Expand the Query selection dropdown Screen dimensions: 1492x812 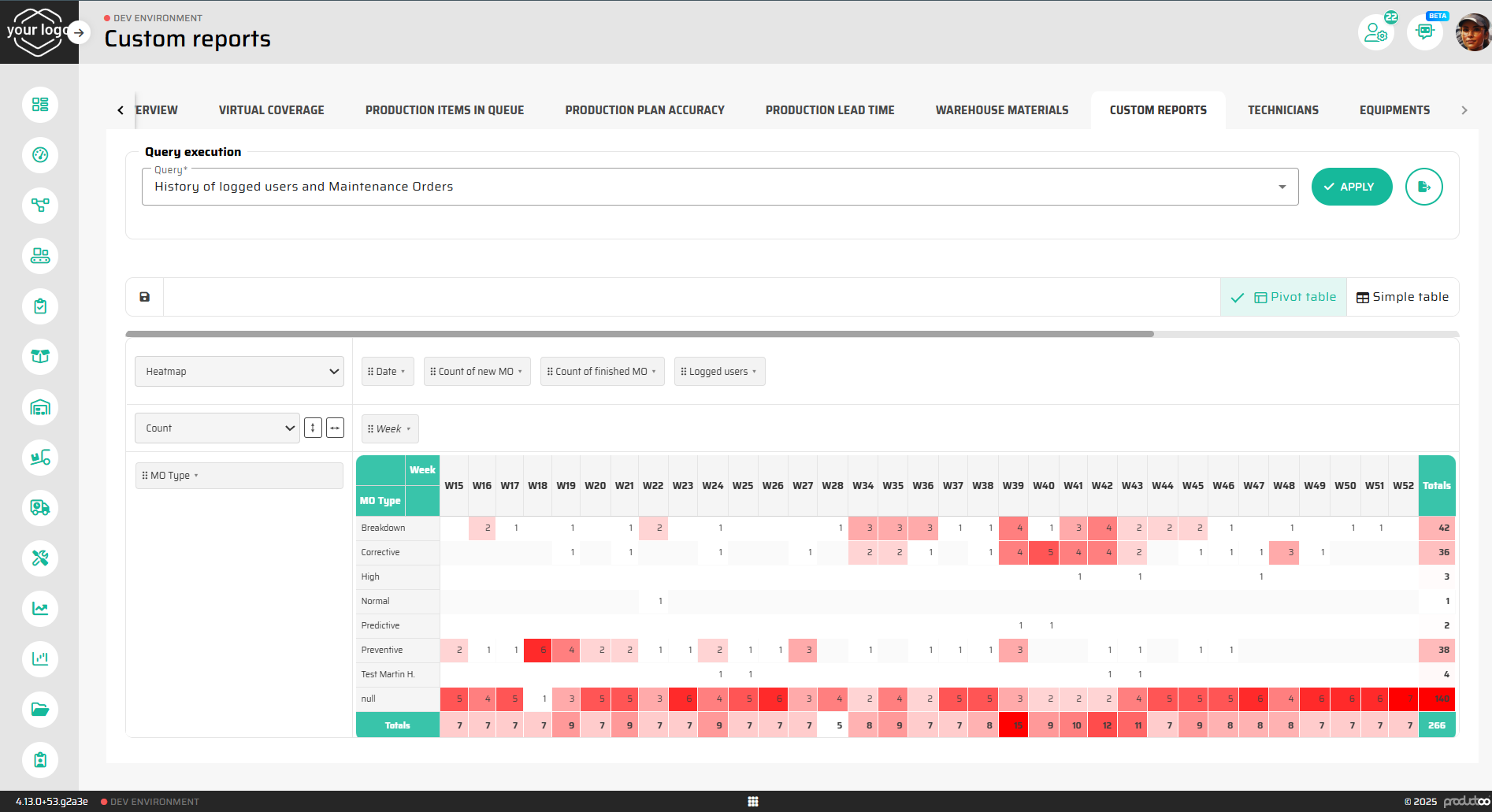(x=1282, y=187)
